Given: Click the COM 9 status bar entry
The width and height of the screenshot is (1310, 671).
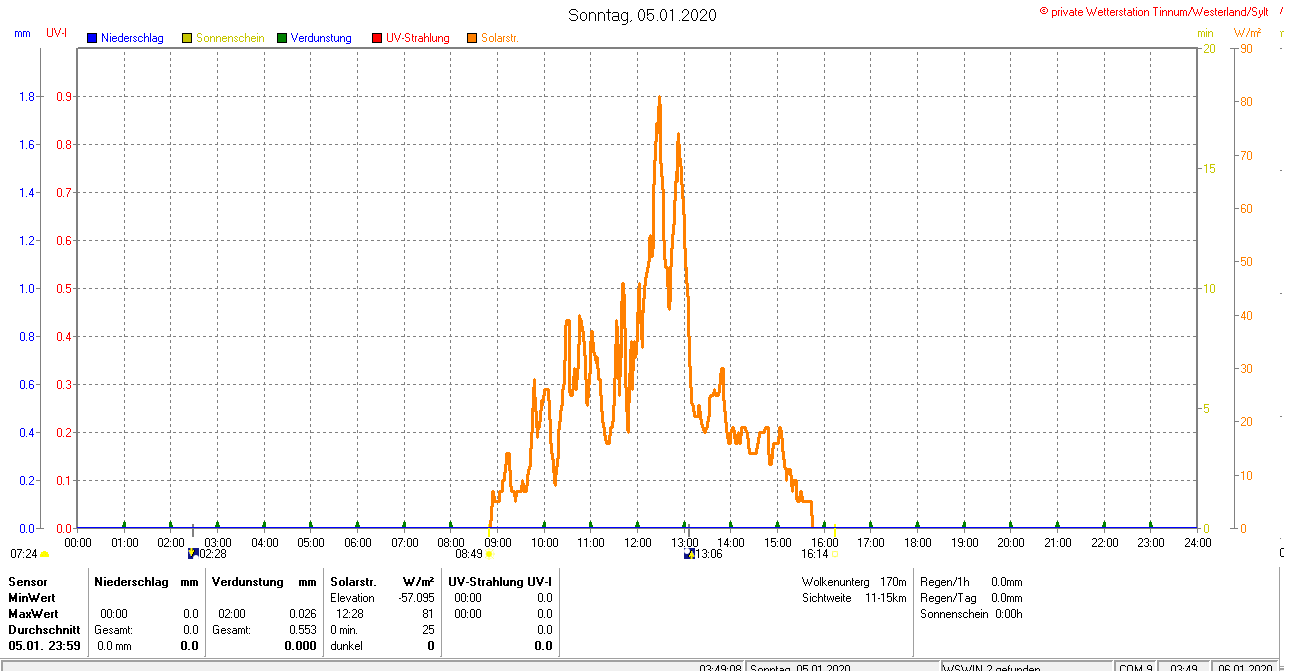Looking at the screenshot, I should tap(1135, 667).
